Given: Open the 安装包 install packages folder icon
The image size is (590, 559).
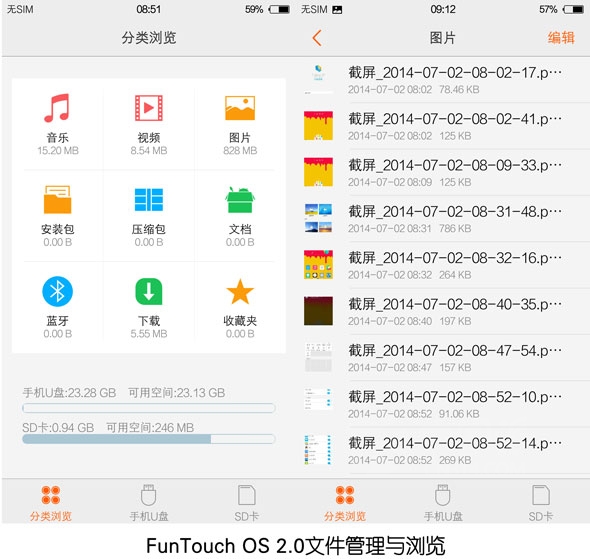Looking at the screenshot, I should (x=57, y=200).
